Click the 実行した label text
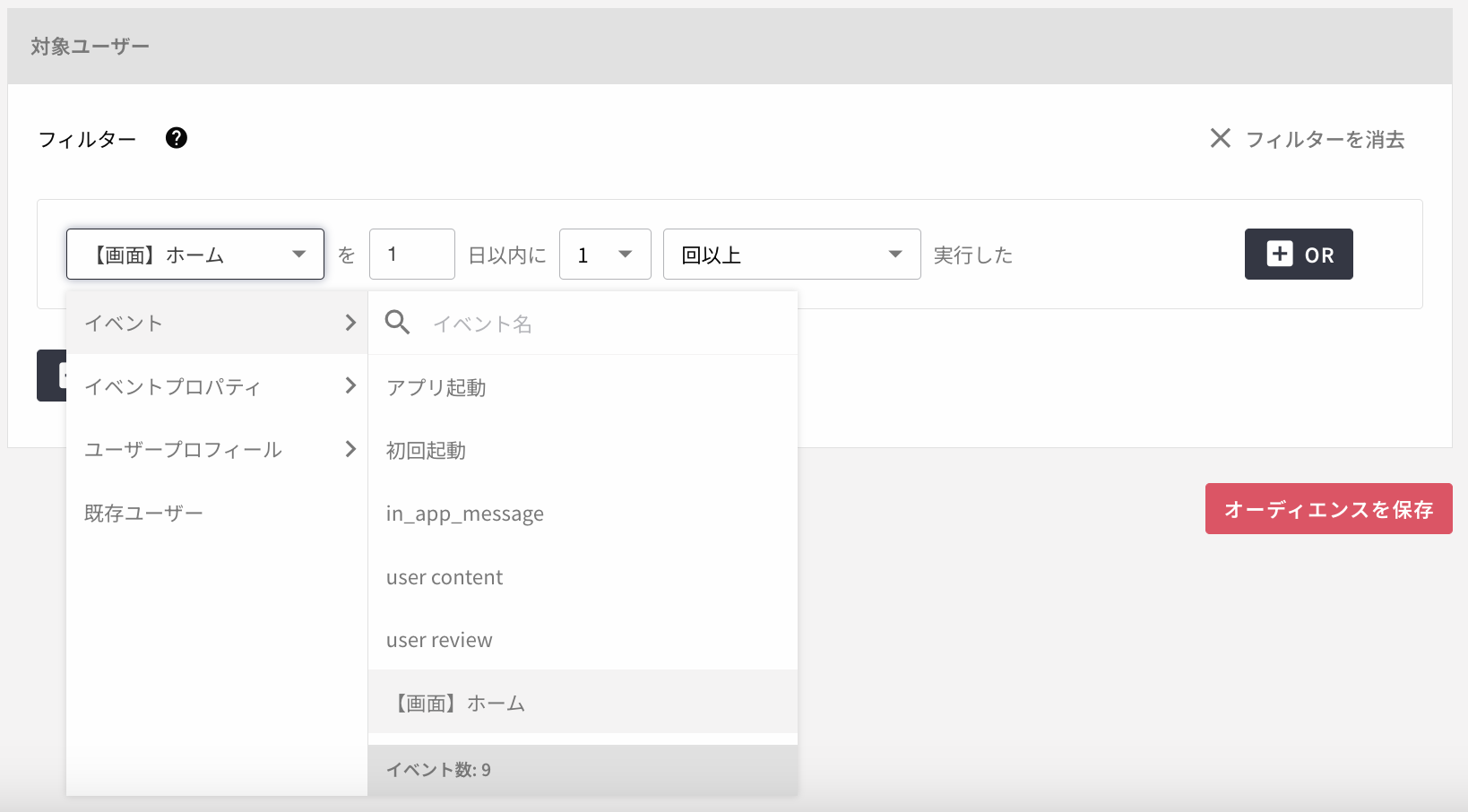1468x812 pixels. click(973, 255)
